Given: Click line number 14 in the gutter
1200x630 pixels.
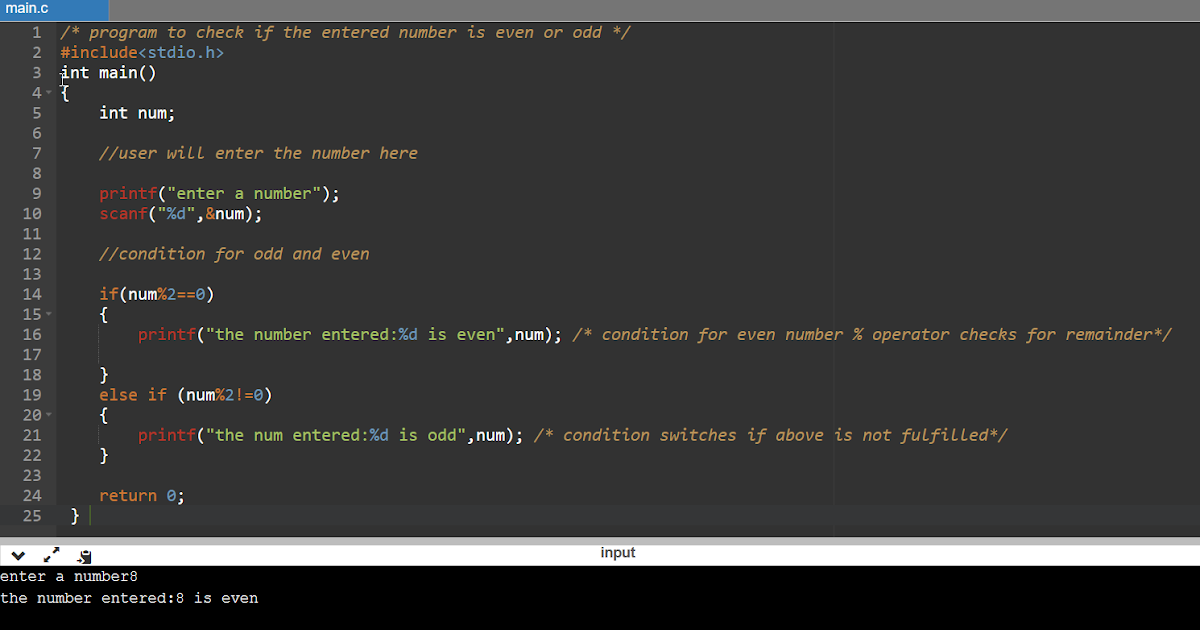Looking at the screenshot, I should [32, 294].
